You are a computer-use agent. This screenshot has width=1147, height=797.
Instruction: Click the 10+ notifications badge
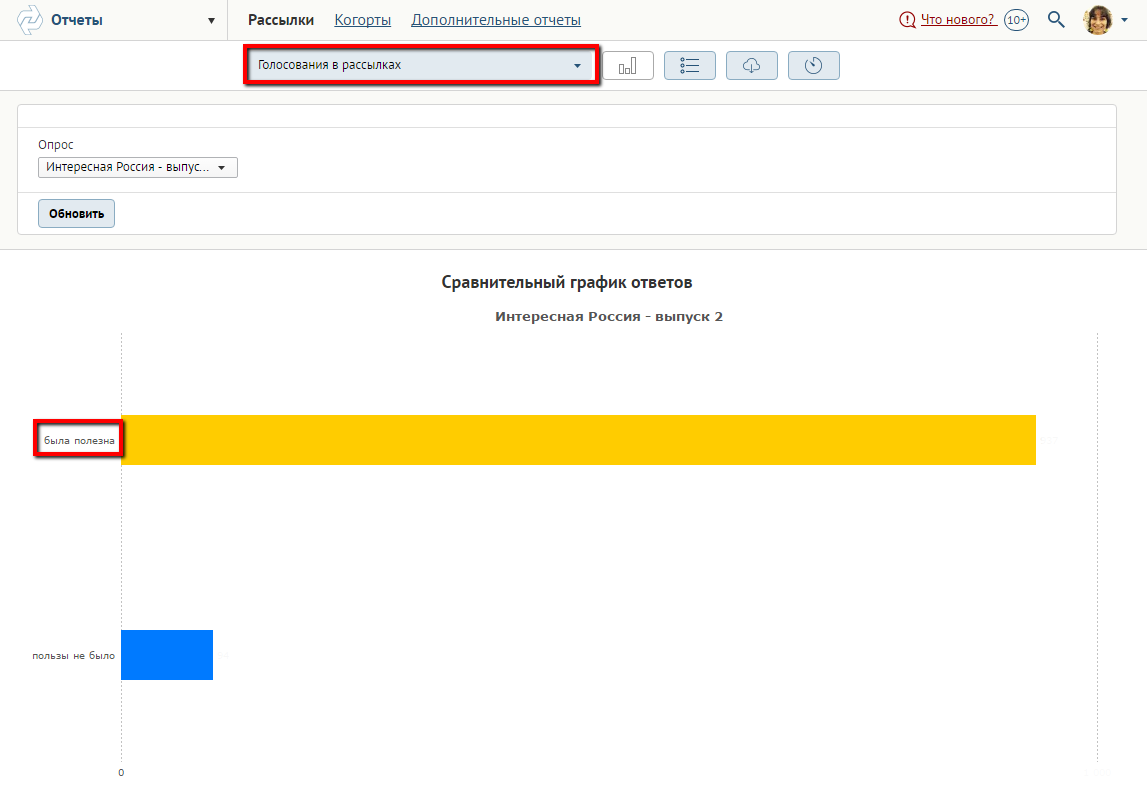[x=1016, y=20]
